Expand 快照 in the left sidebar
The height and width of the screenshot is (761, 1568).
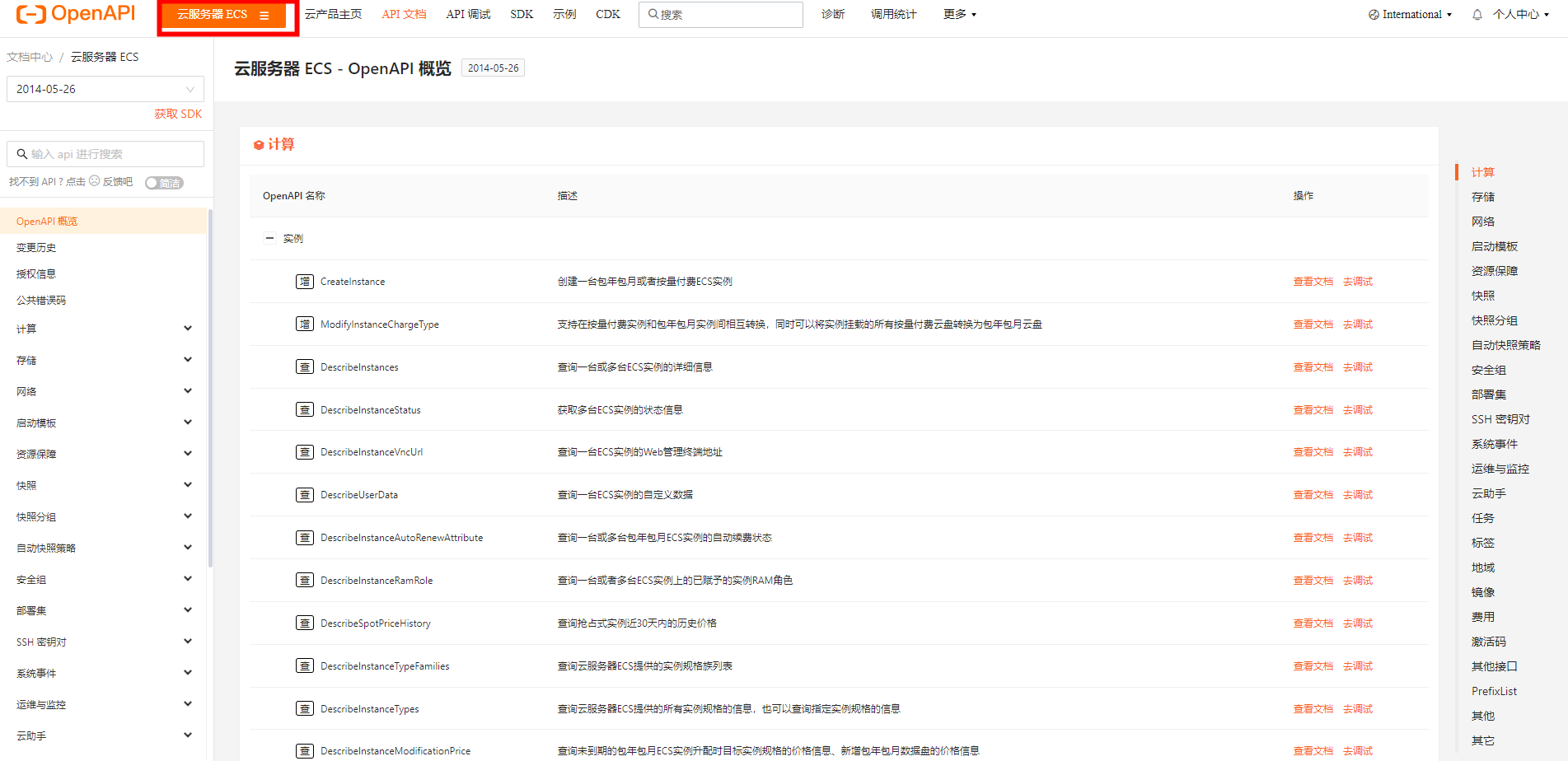(188, 485)
